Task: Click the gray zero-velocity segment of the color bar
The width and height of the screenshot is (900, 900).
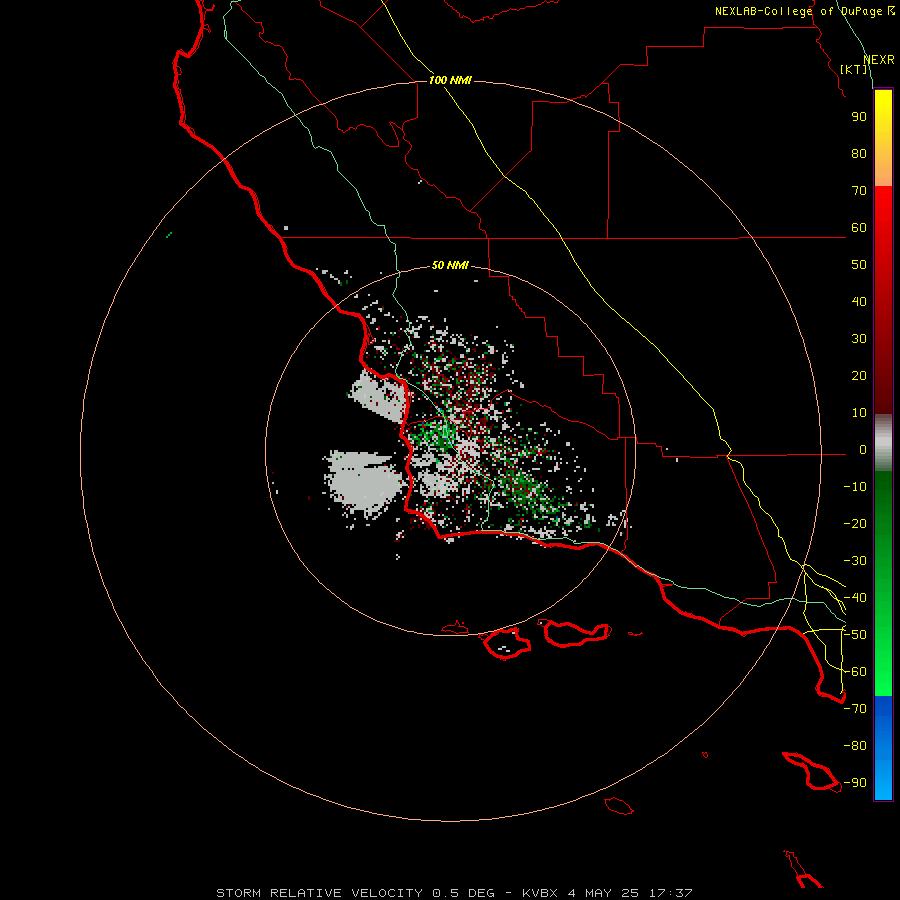Action: pyautogui.click(x=883, y=442)
